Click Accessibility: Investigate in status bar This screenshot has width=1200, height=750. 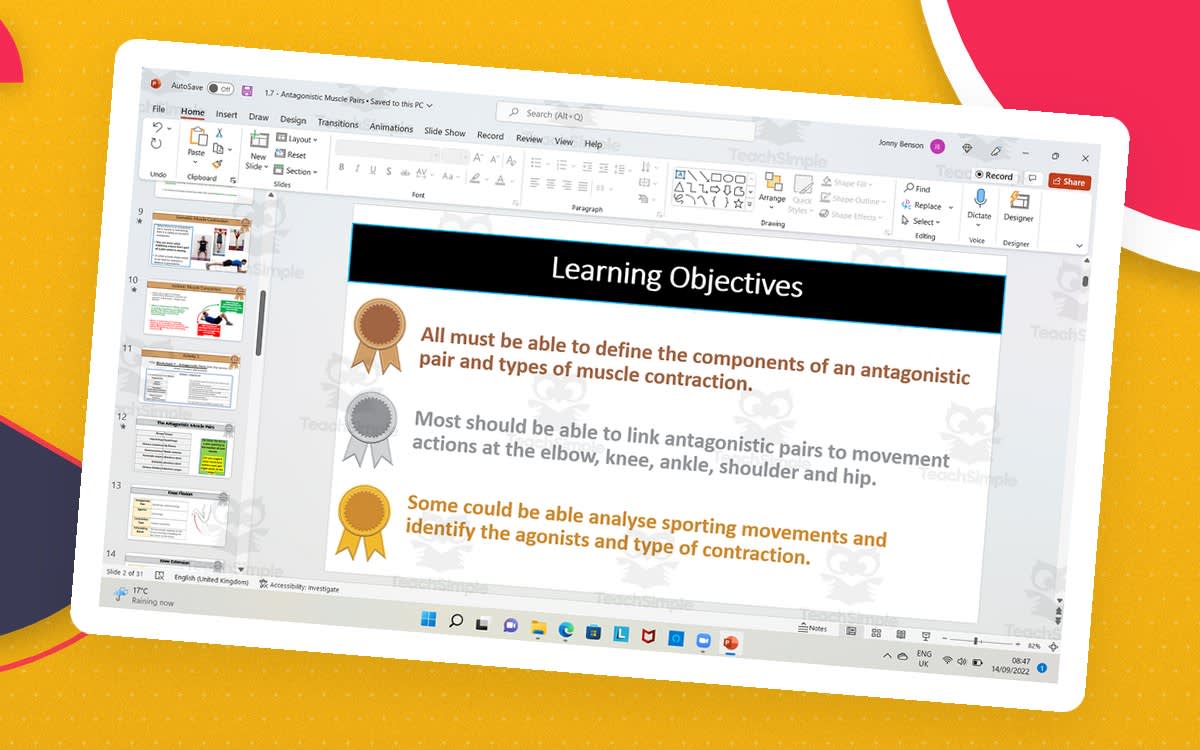coord(299,588)
